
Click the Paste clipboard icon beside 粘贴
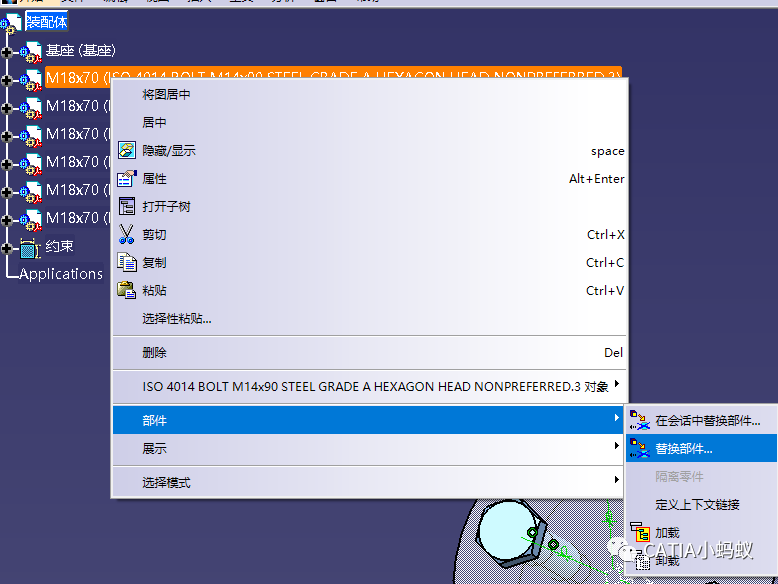(x=127, y=290)
